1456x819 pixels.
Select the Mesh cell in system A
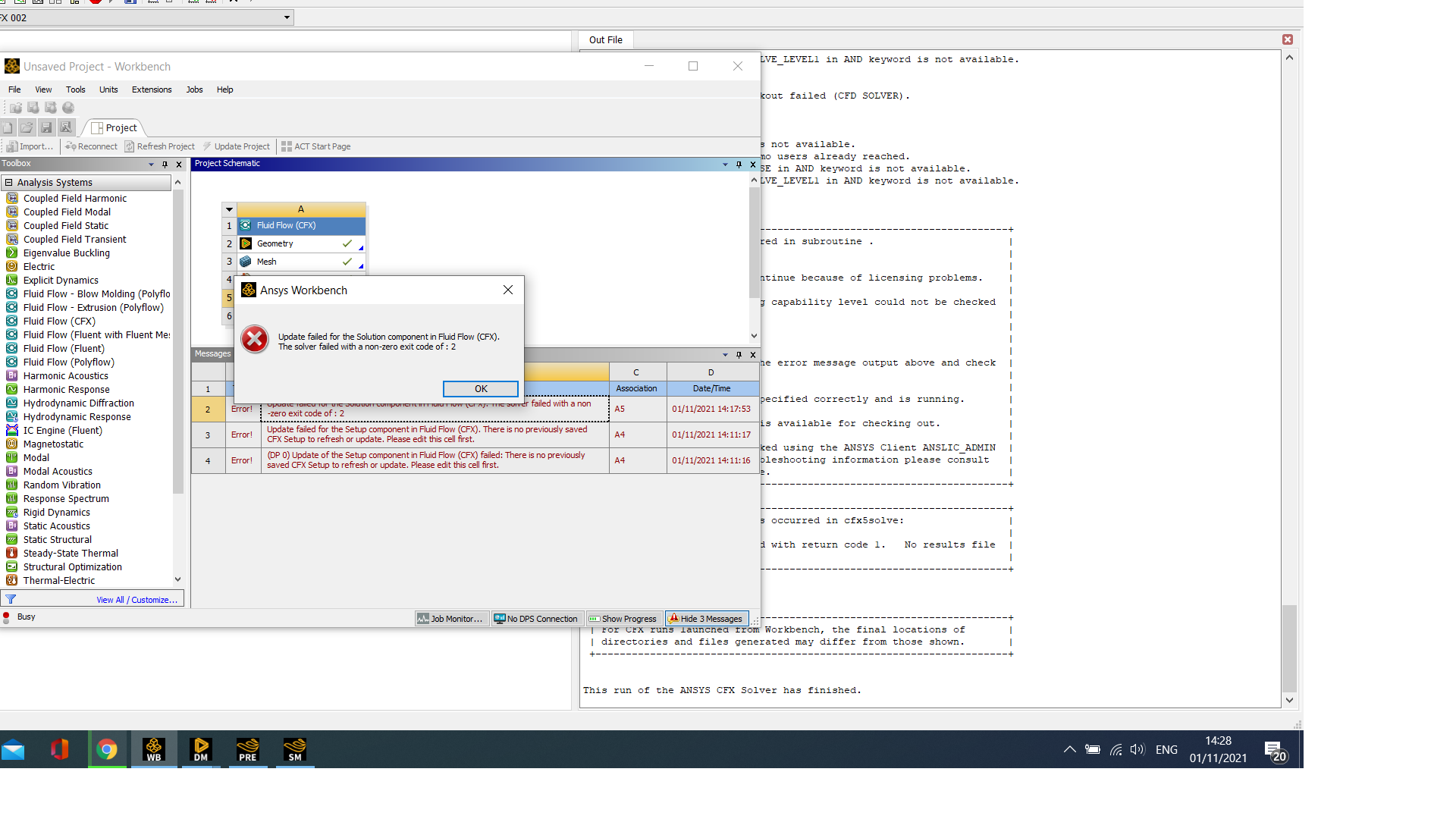[302, 262]
